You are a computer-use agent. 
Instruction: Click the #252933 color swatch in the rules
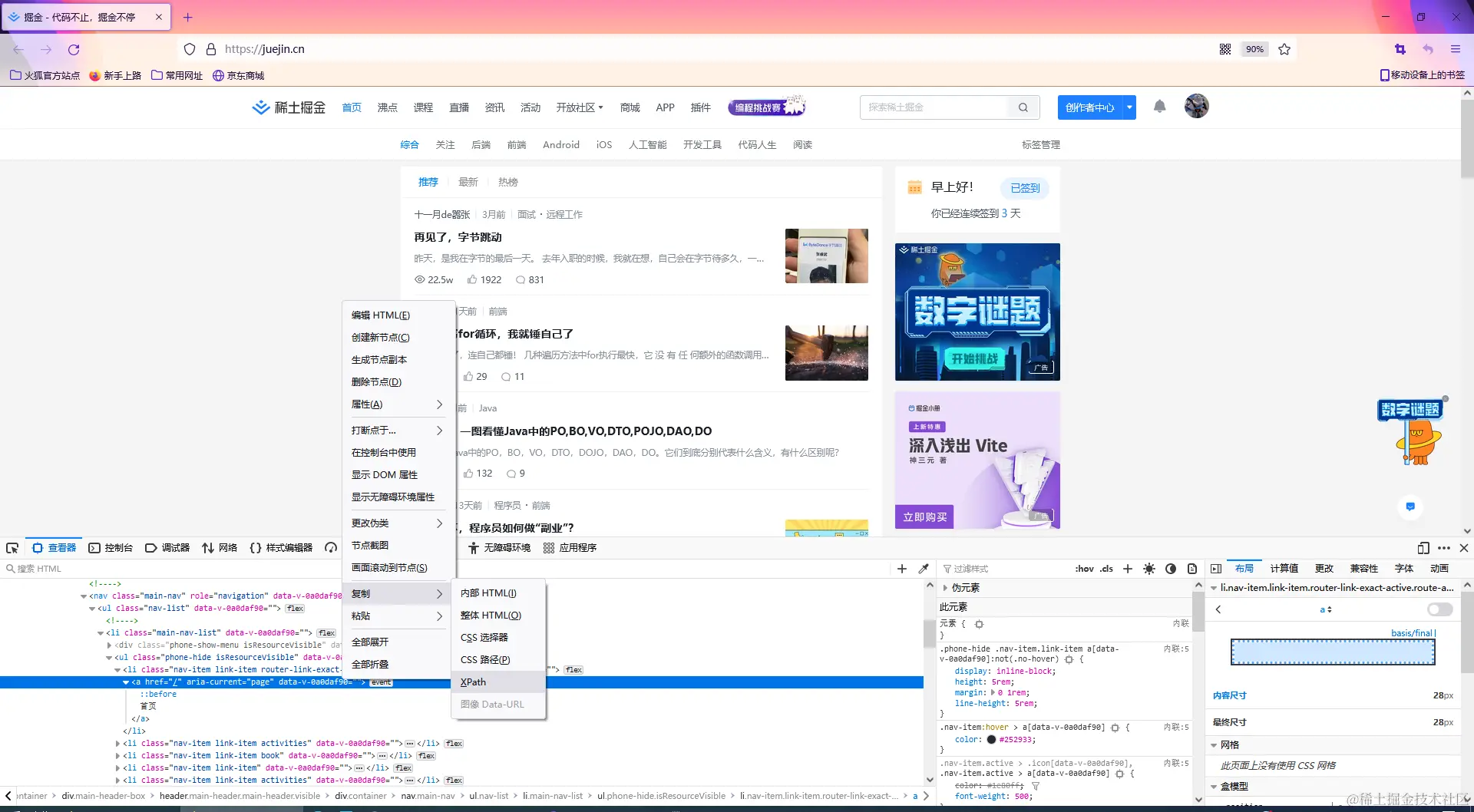[990, 739]
